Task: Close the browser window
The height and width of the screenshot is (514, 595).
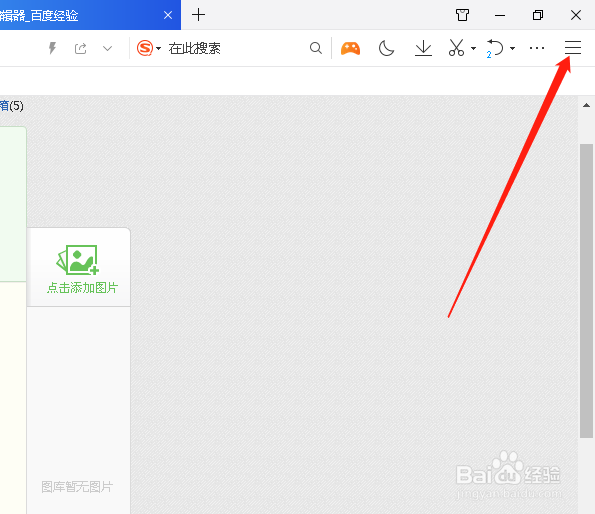Action: tap(576, 15)
